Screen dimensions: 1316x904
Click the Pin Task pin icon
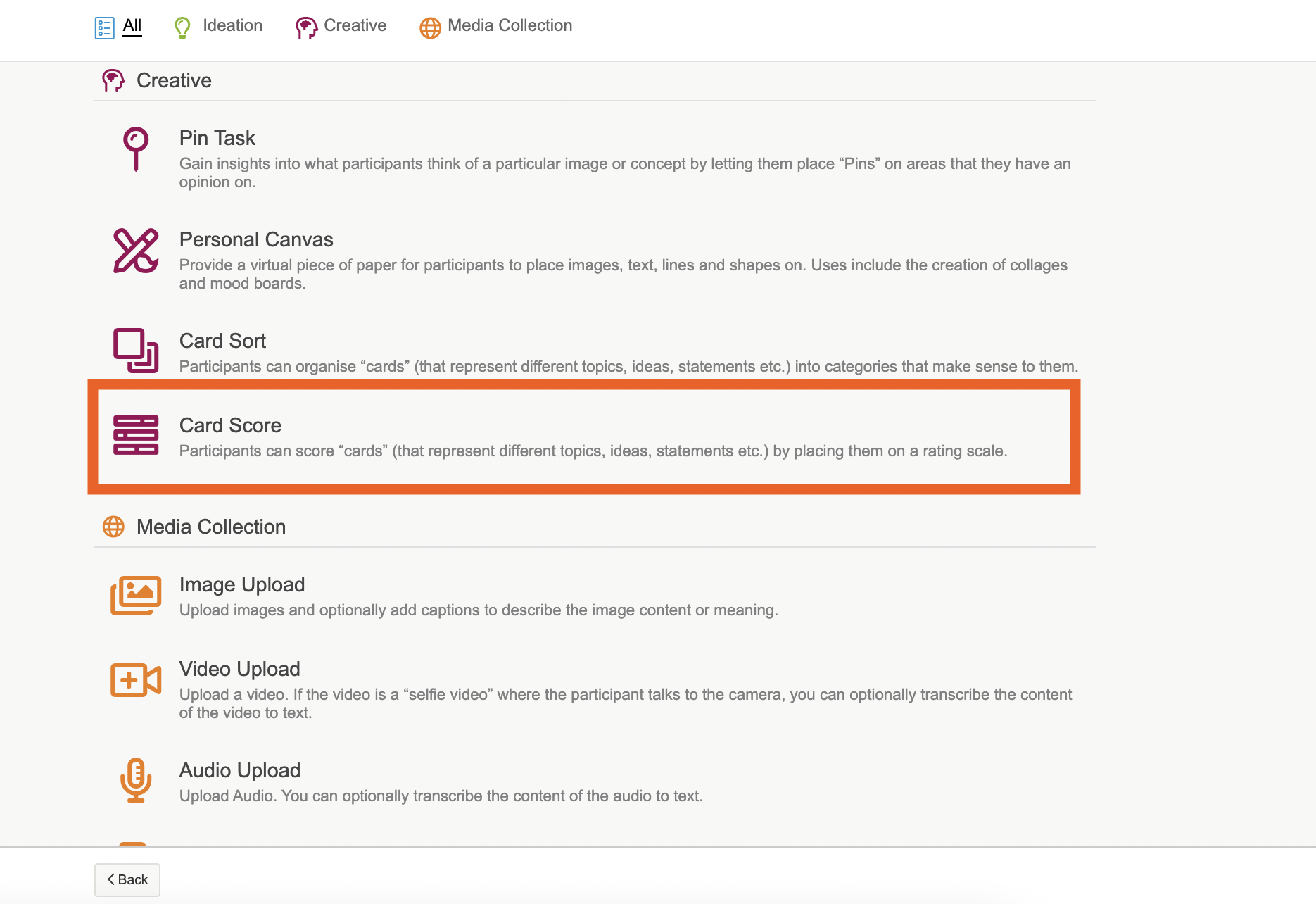click(x=136, y=149)
